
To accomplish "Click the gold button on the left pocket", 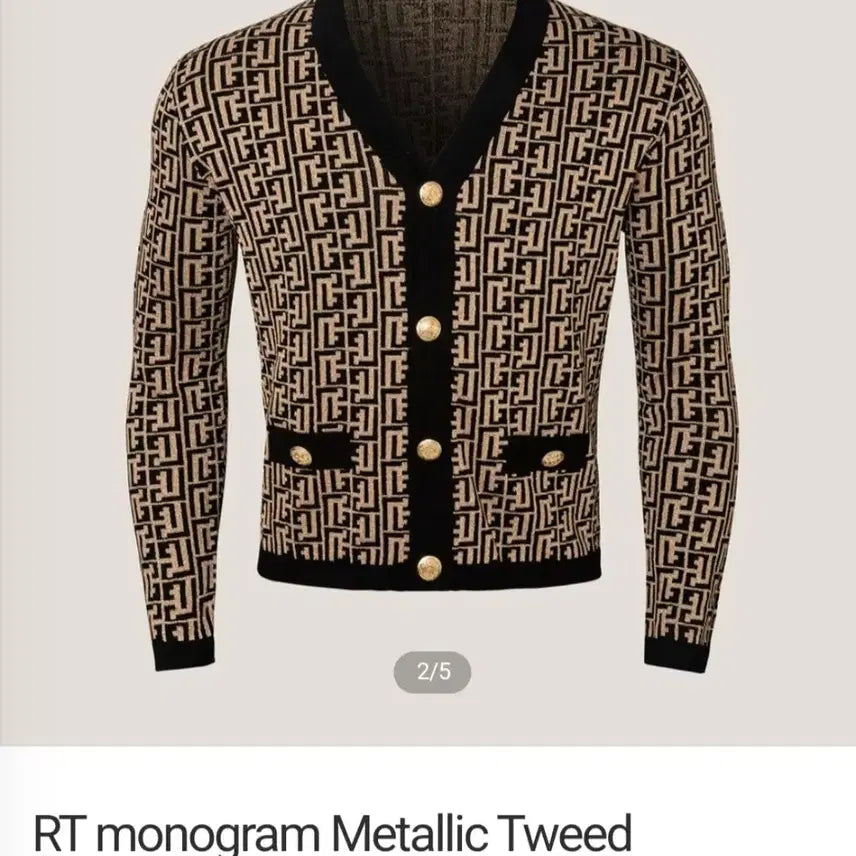I will pyautogui.click(x=301, y=455).
